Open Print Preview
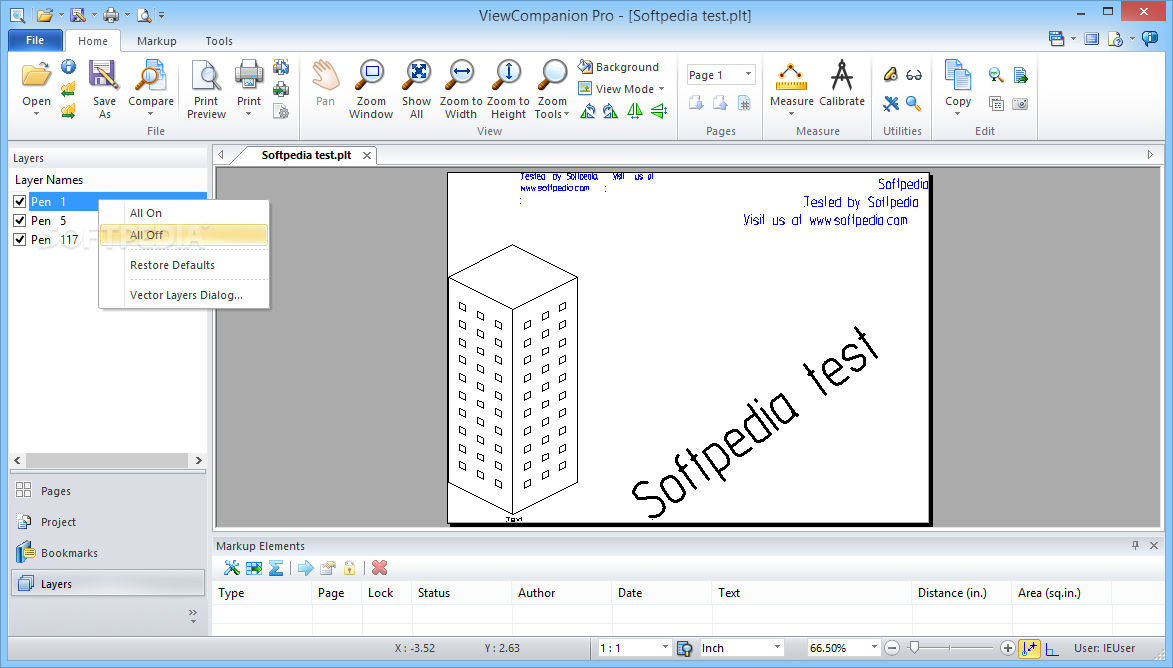Screen dimensions: 1173x668 coord(206,89)
